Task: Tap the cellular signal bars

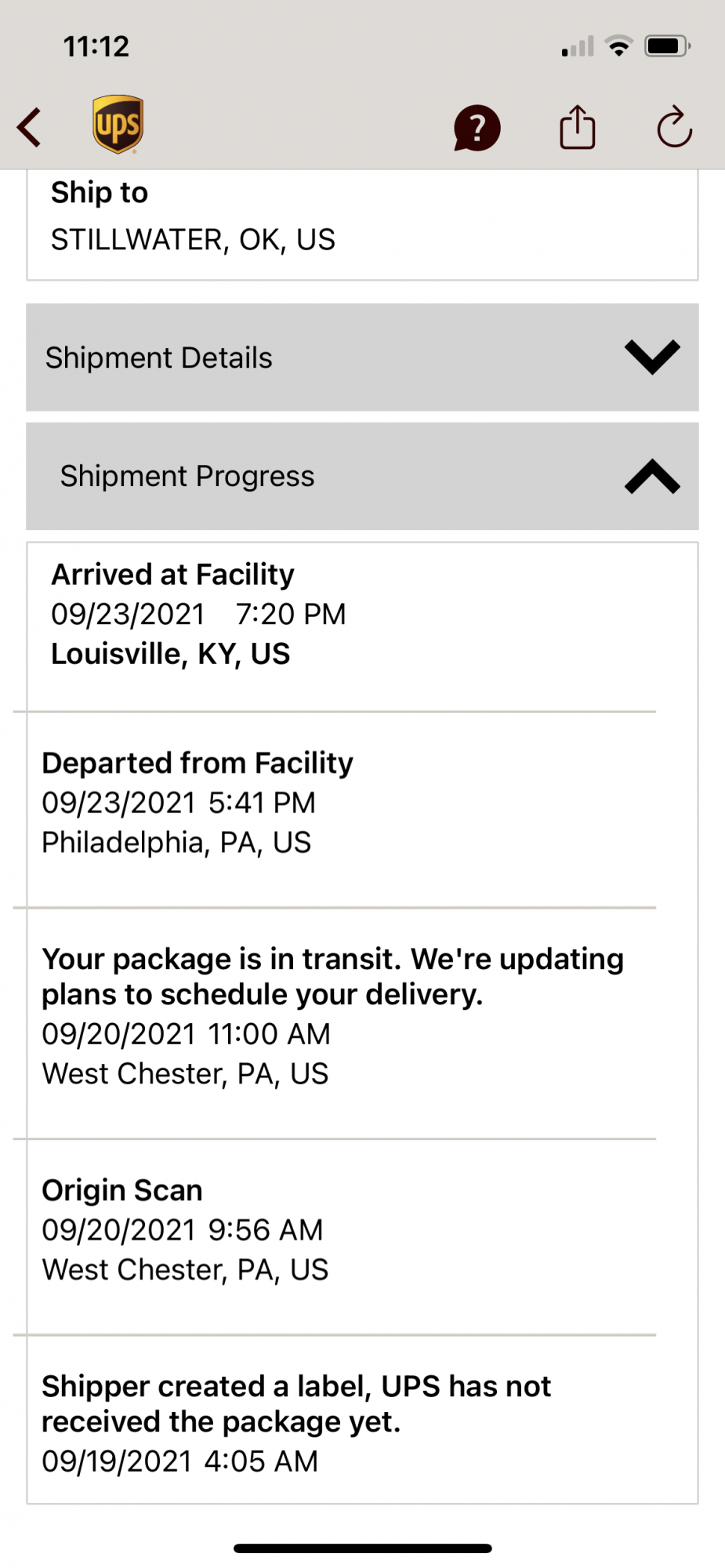Action: pyautogui.click(x=578, y=47)
